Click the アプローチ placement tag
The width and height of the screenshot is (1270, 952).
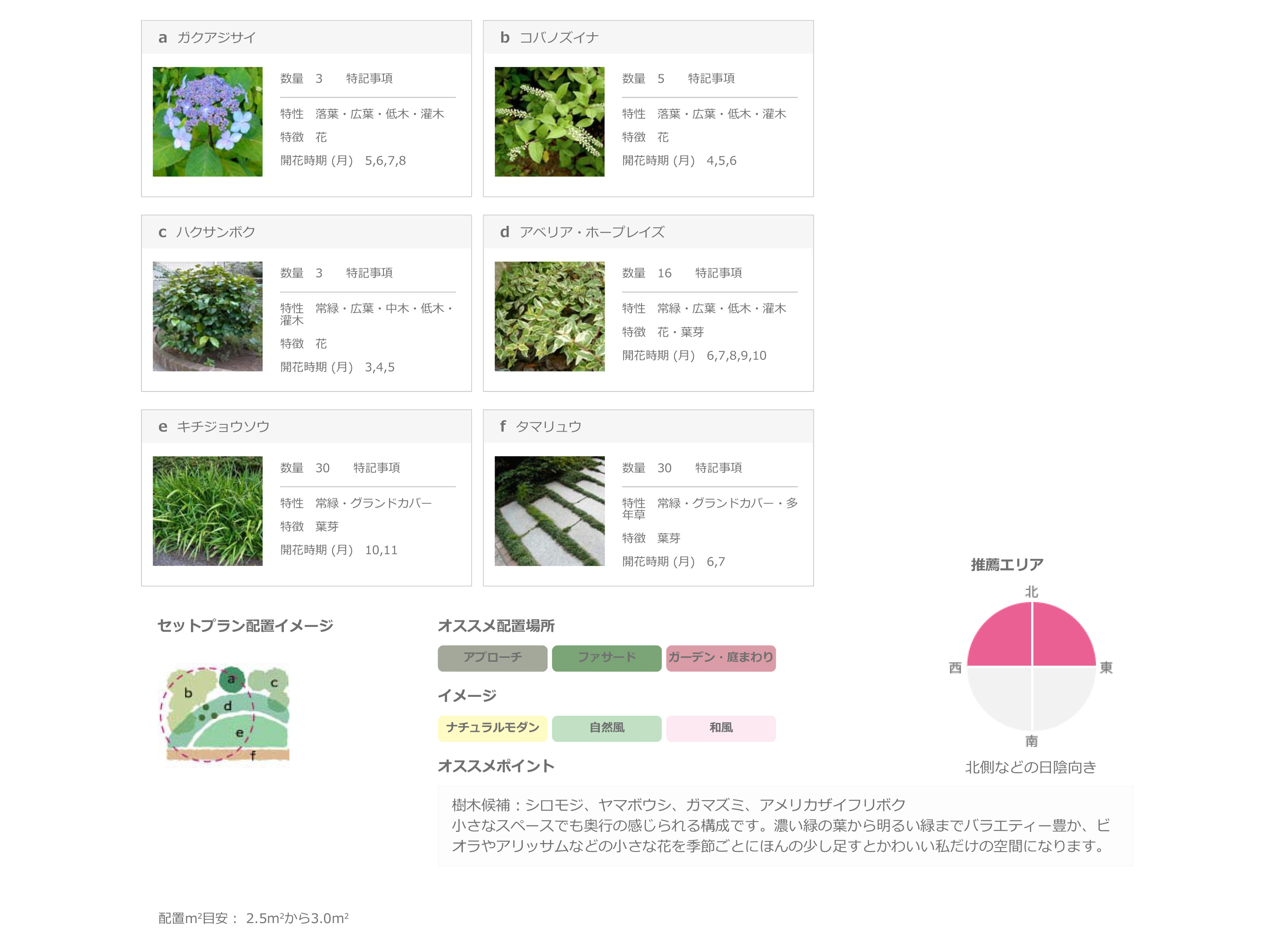click(x=492, y=657)
